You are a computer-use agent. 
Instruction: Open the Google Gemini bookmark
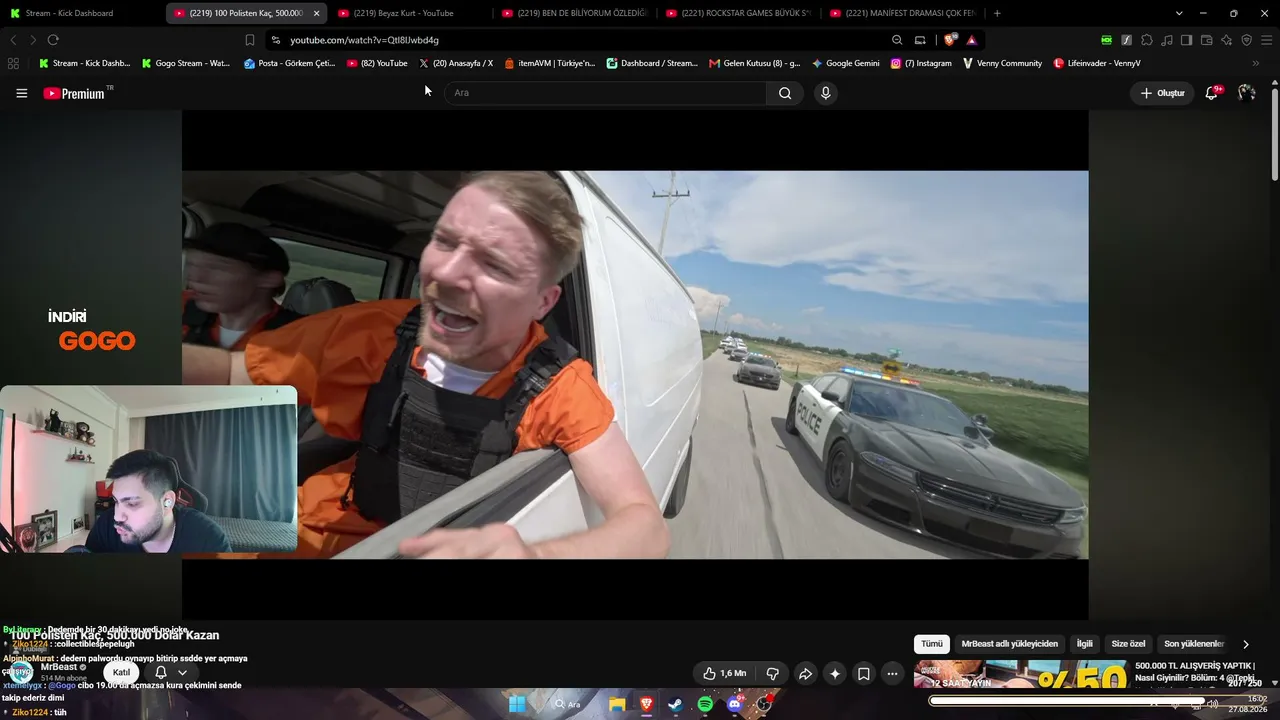[x=846, y=63]
